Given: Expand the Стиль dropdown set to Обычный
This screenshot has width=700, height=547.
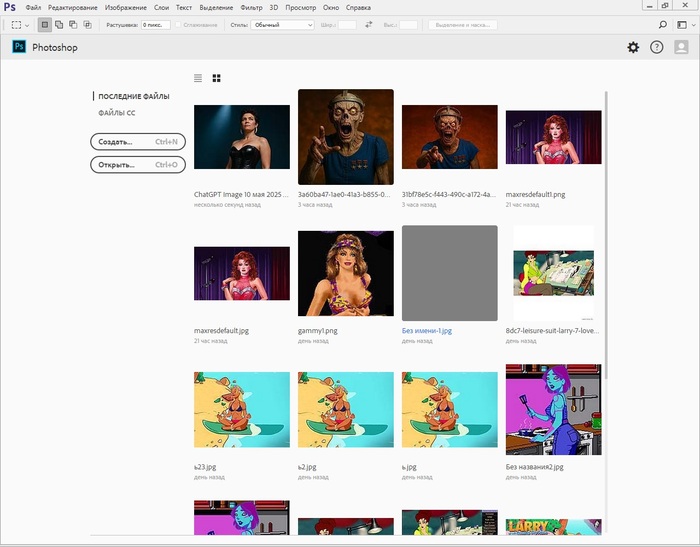Looking at the screenshot, I should pyautogui.click(x=282, y=24).
